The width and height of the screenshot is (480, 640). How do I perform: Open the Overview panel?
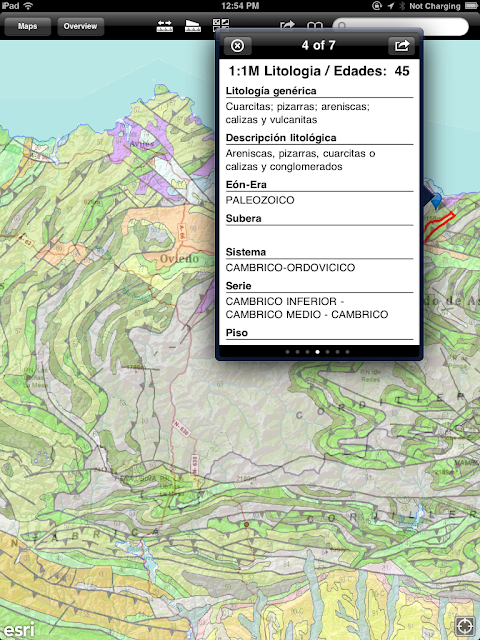pyautogui.click(x=80, y=27)
